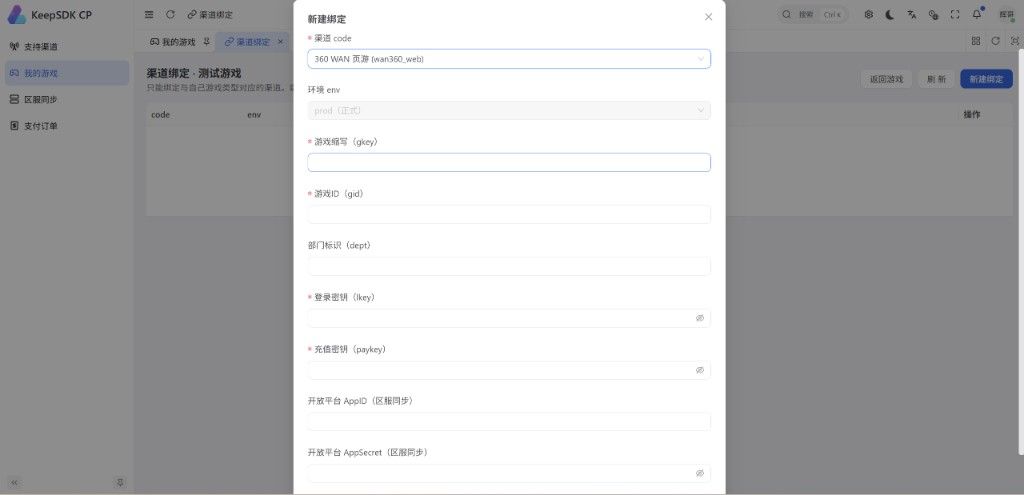Close the 新建绑定 dialog
The image size is (1024, 495).
[x=709, y=17]
